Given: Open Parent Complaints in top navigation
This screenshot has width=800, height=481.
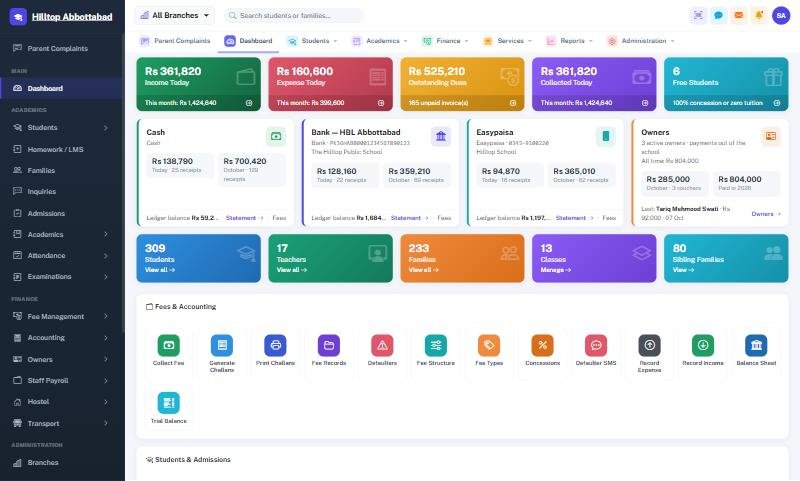Looking at the screenshot, I should click(x=175, y=41).
